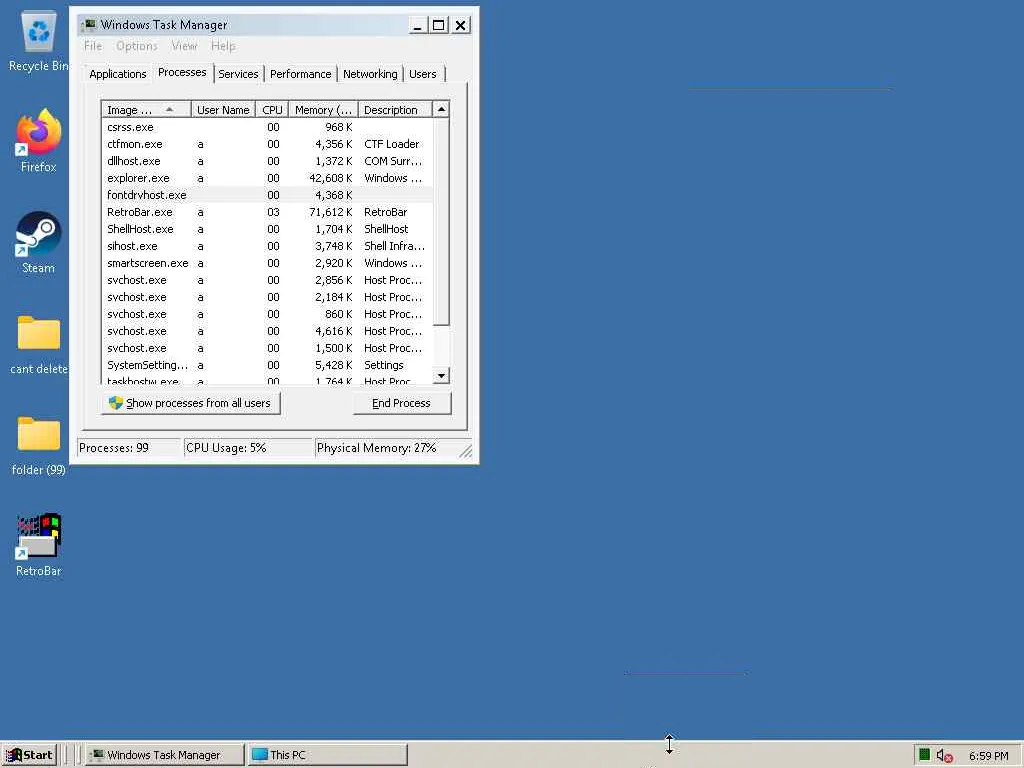This screenshot has height=768, width=1024.
Task: Open the muted volume tray icon
Action: coord(944,756)
